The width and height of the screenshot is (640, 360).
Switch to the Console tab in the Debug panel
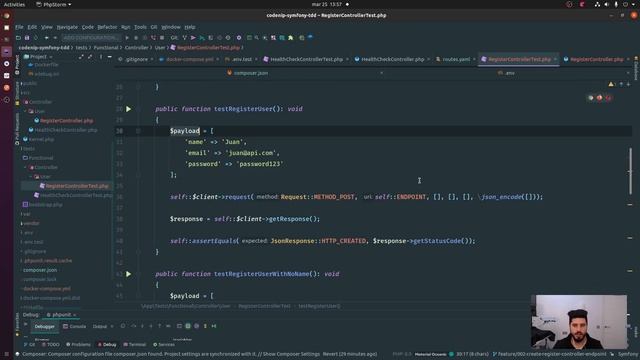75,327
